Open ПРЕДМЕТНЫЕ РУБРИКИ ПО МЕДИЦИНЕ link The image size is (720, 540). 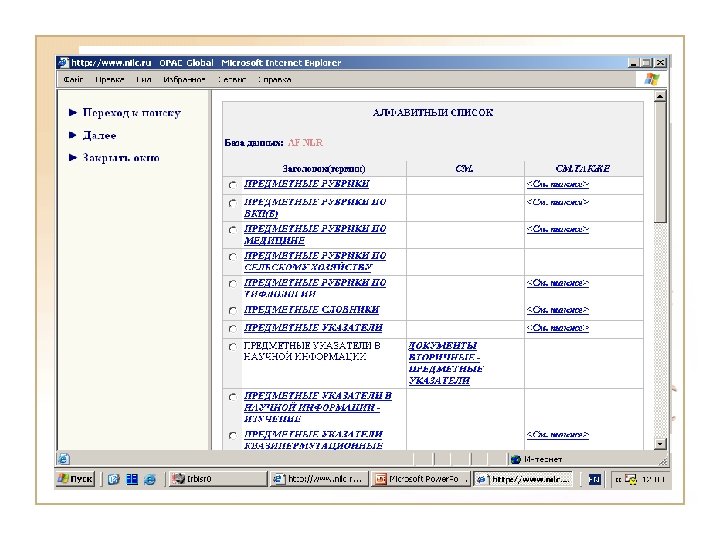pyautogui.click(x=315, y=235)
